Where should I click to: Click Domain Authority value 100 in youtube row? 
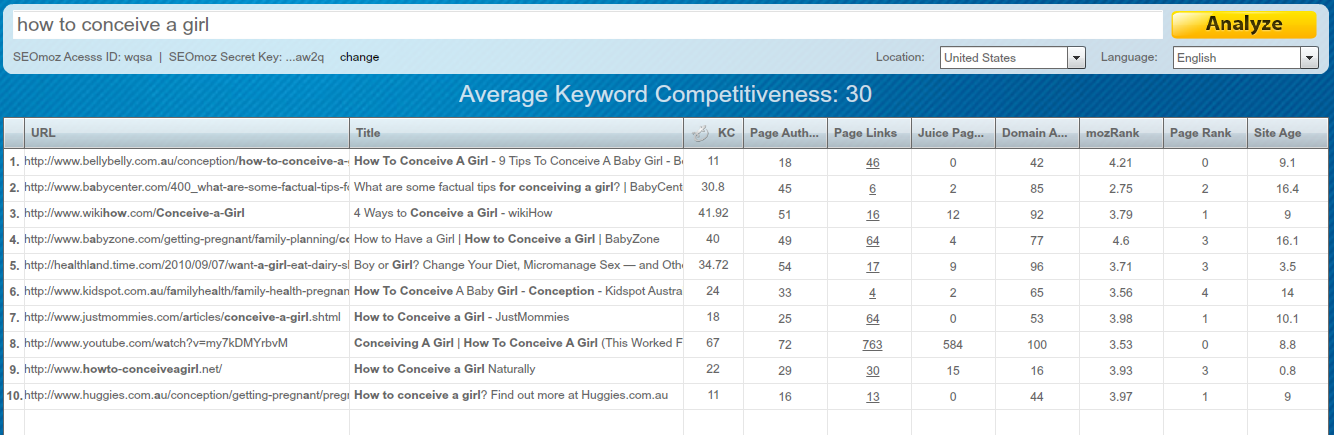[1037, 344]
